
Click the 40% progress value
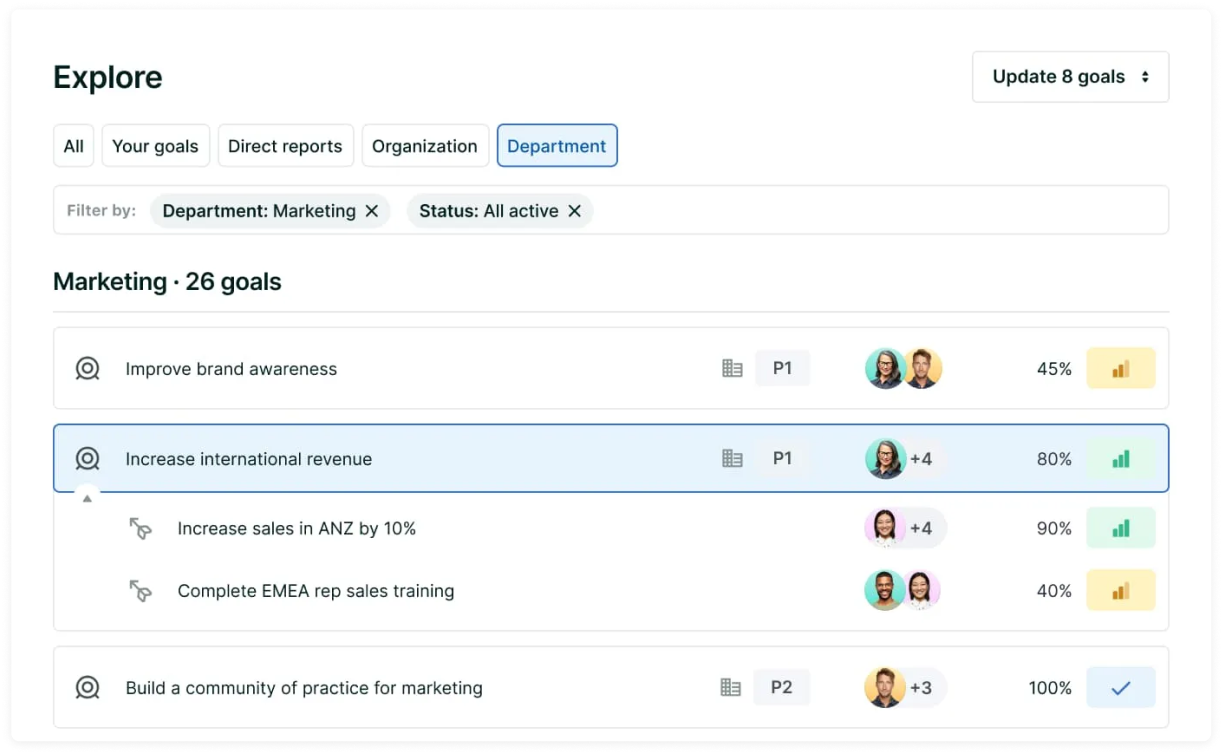point(1054,591)
